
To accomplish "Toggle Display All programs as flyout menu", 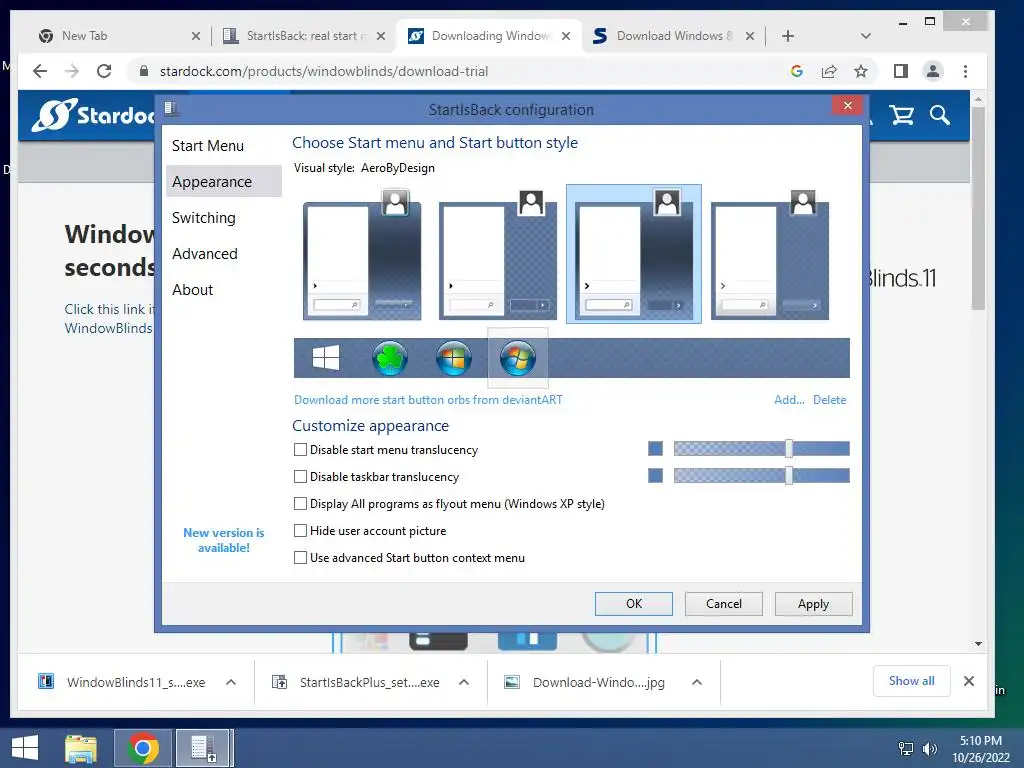I will click(x=300, y=504).
